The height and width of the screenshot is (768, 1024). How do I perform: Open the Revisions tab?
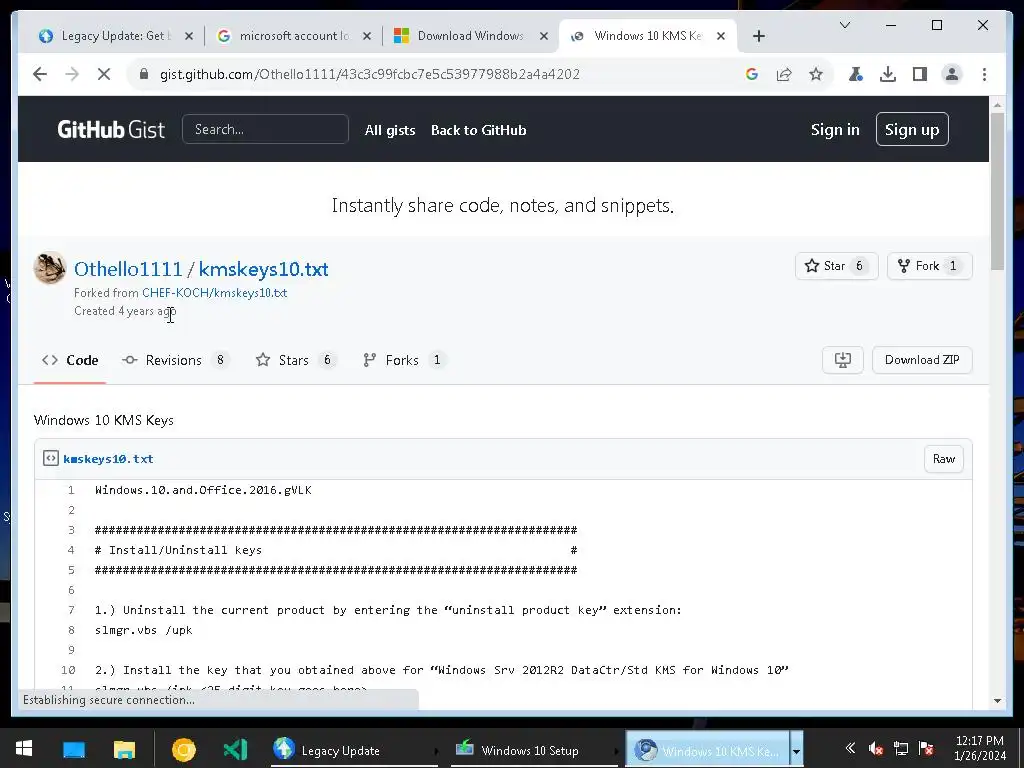coord(175,360)
